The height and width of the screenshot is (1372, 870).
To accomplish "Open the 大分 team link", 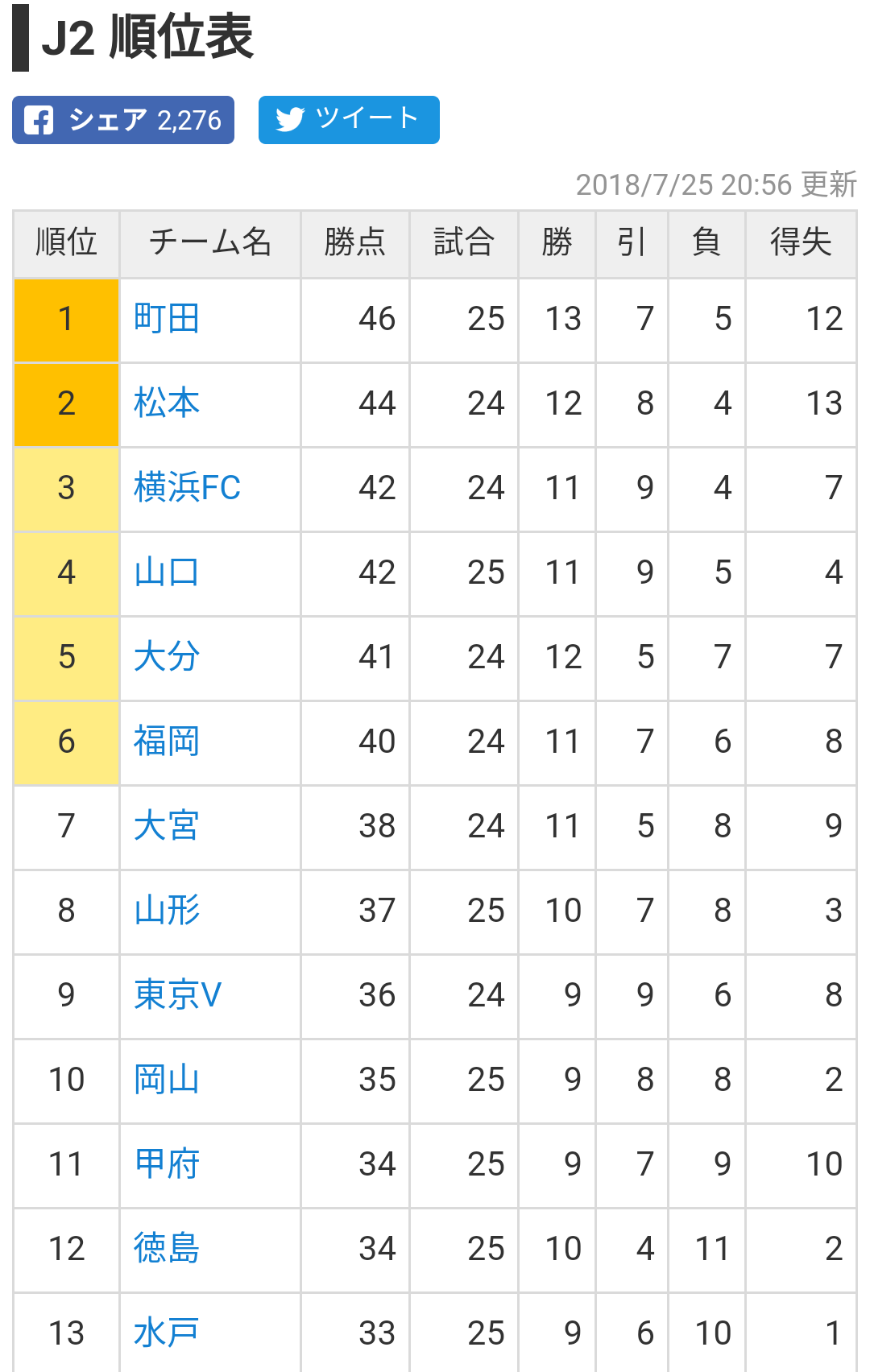I will click(x=167, y=657).
